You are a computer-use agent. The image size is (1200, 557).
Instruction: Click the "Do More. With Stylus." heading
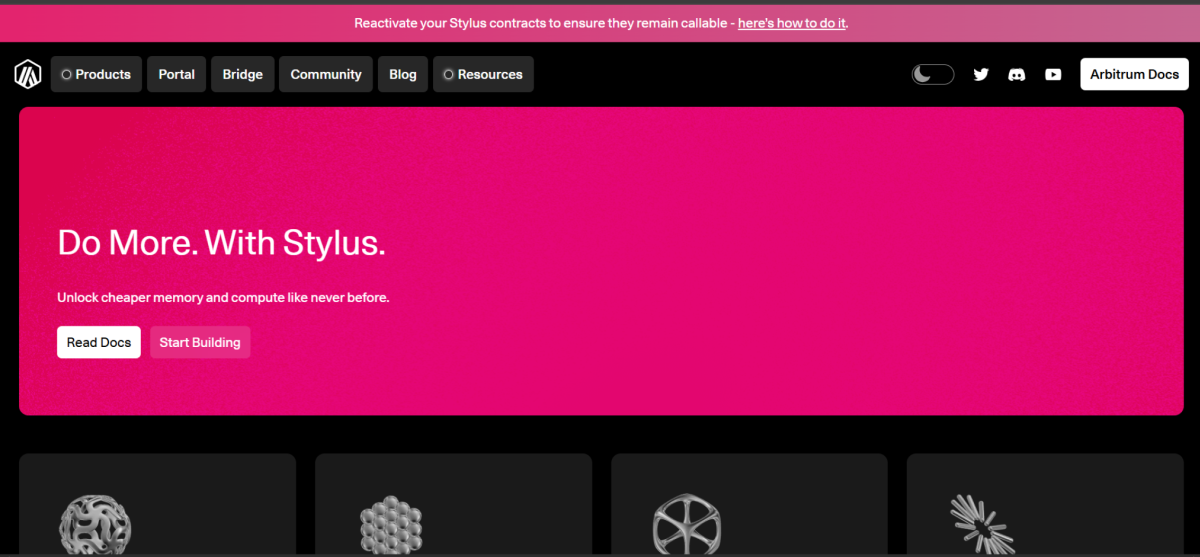click(x=221, y=243)
